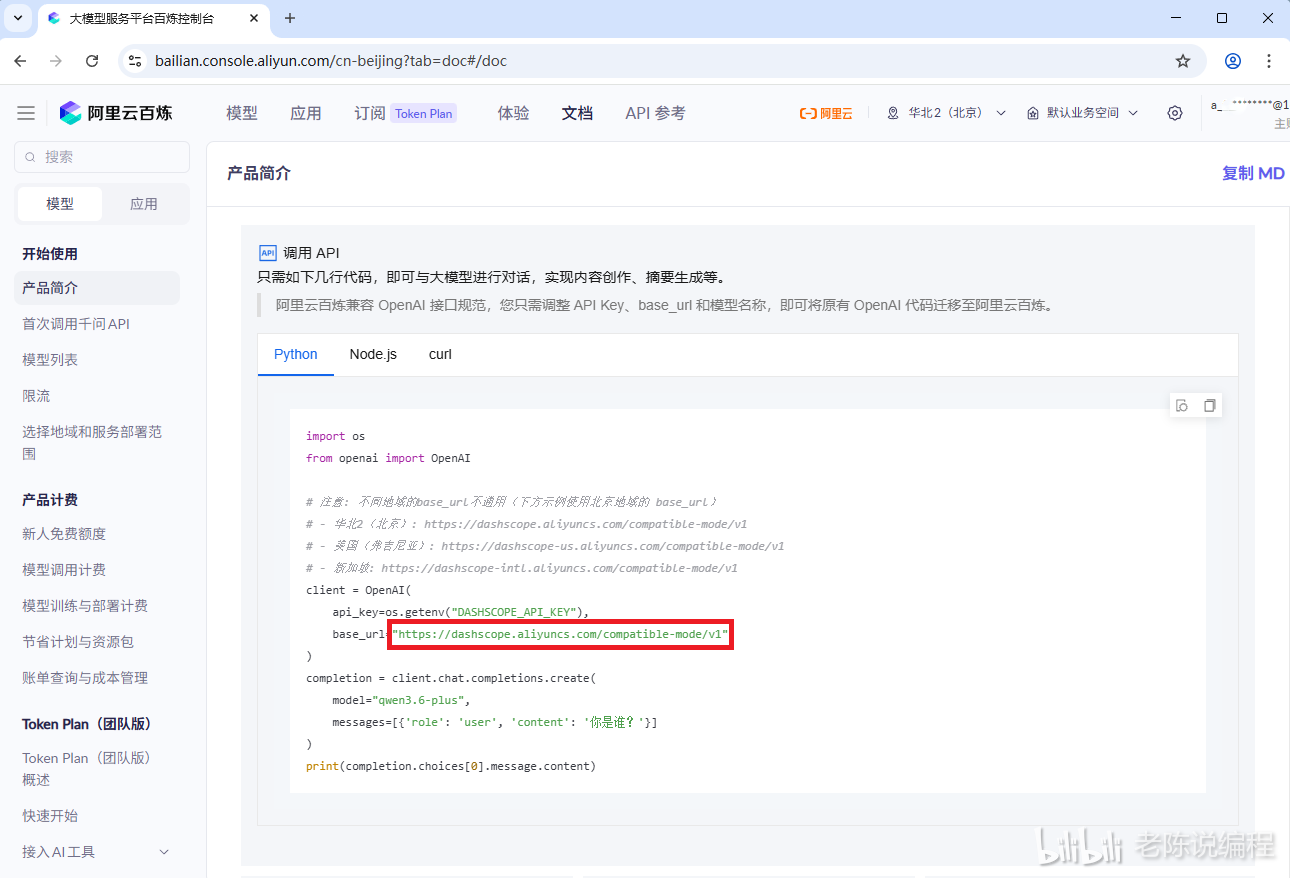Select the curl code tab
Image resolution: width=1290 pixels, height=878 pixels.
(440, 354)
